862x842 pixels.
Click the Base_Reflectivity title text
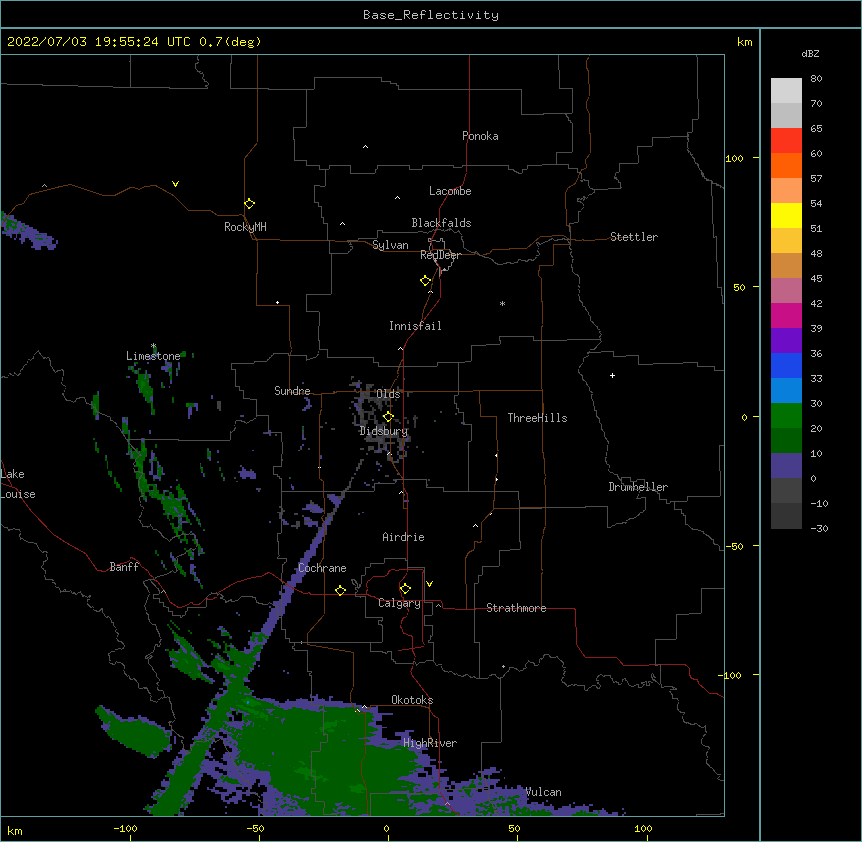[431, 15]
